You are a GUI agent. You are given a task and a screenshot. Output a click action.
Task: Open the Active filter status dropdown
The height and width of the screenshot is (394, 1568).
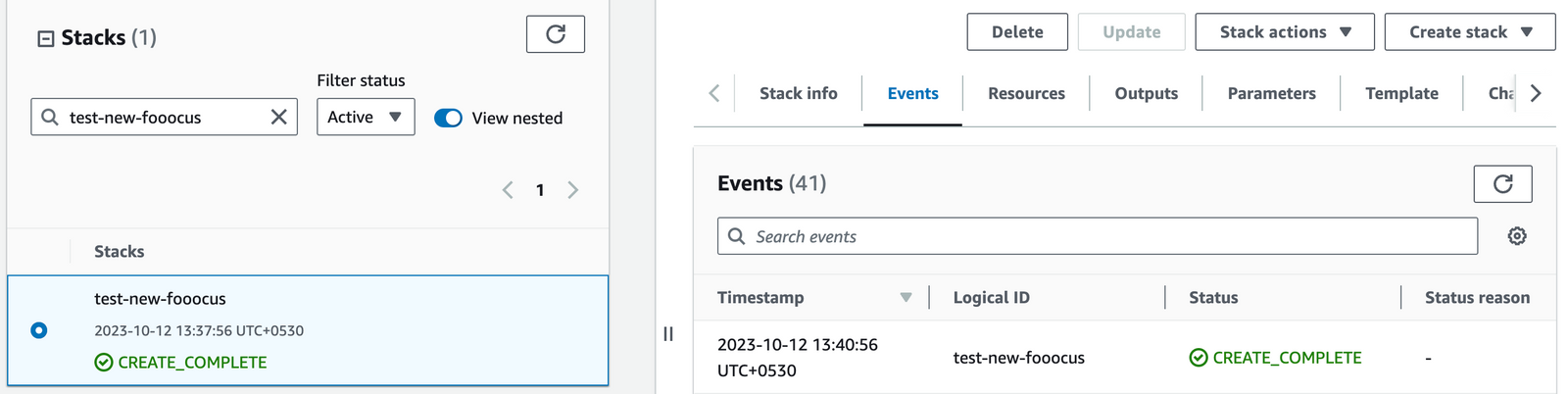[366, 117]
